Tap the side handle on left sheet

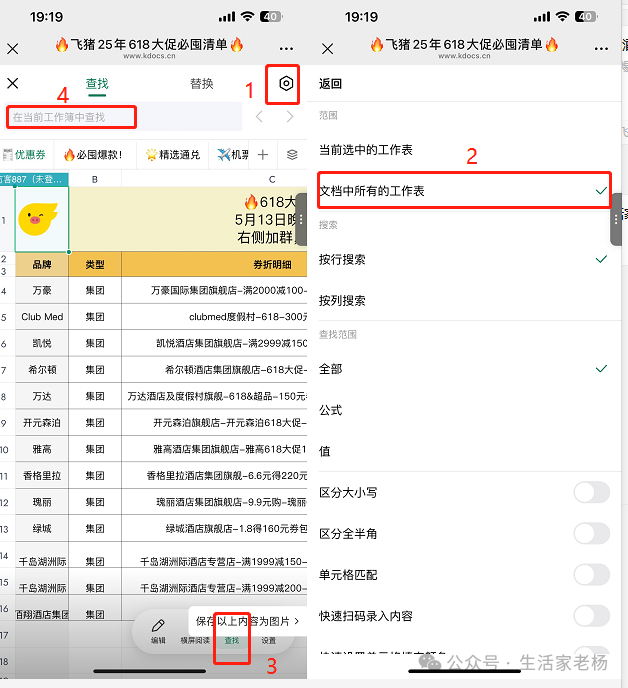[301, 219]
